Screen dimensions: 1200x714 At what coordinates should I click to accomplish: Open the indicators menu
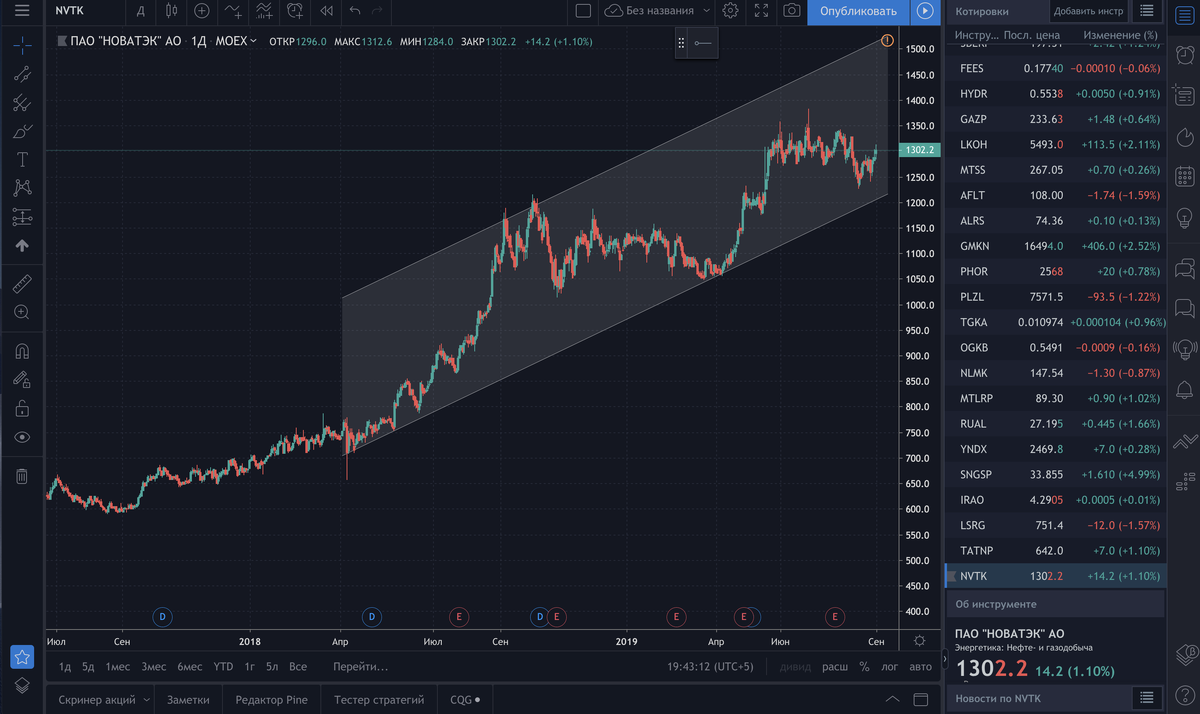click(233, 11)
